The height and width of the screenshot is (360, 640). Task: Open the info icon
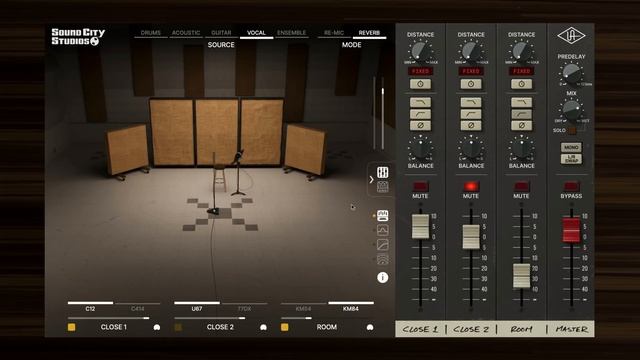tap(382, 278)
